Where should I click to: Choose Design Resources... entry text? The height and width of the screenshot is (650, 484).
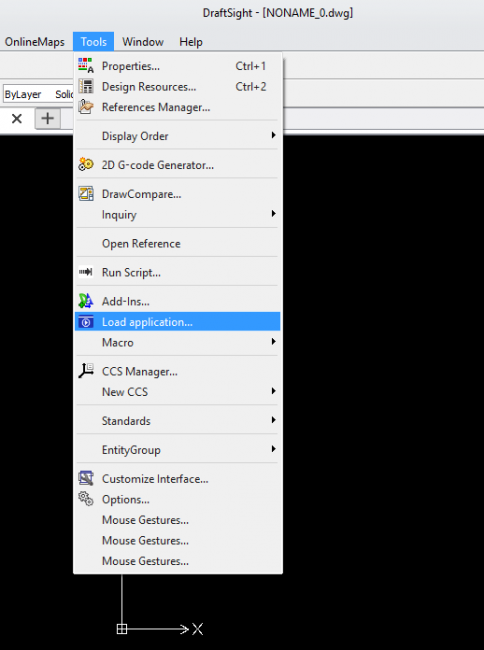coord(149,87)
